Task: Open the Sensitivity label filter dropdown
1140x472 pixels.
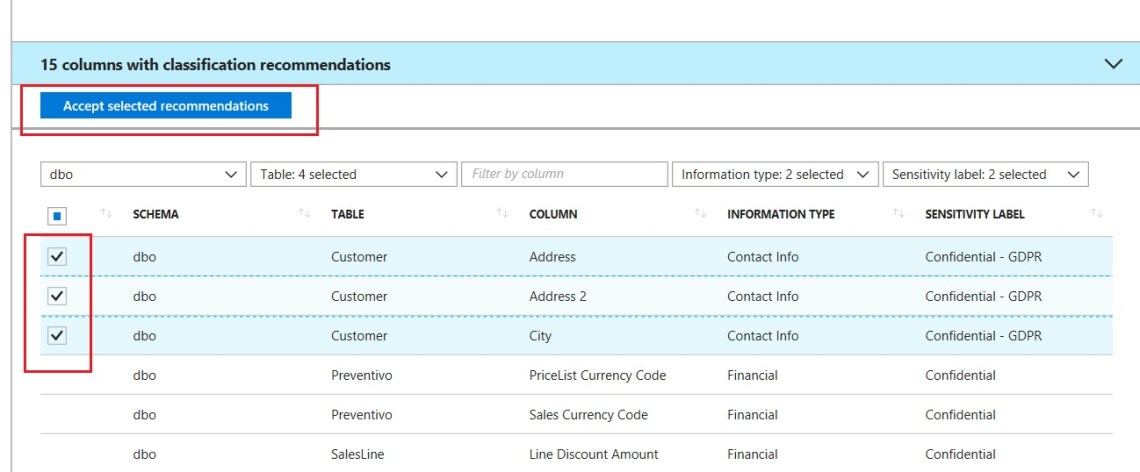Action: [x=985, y=174]
